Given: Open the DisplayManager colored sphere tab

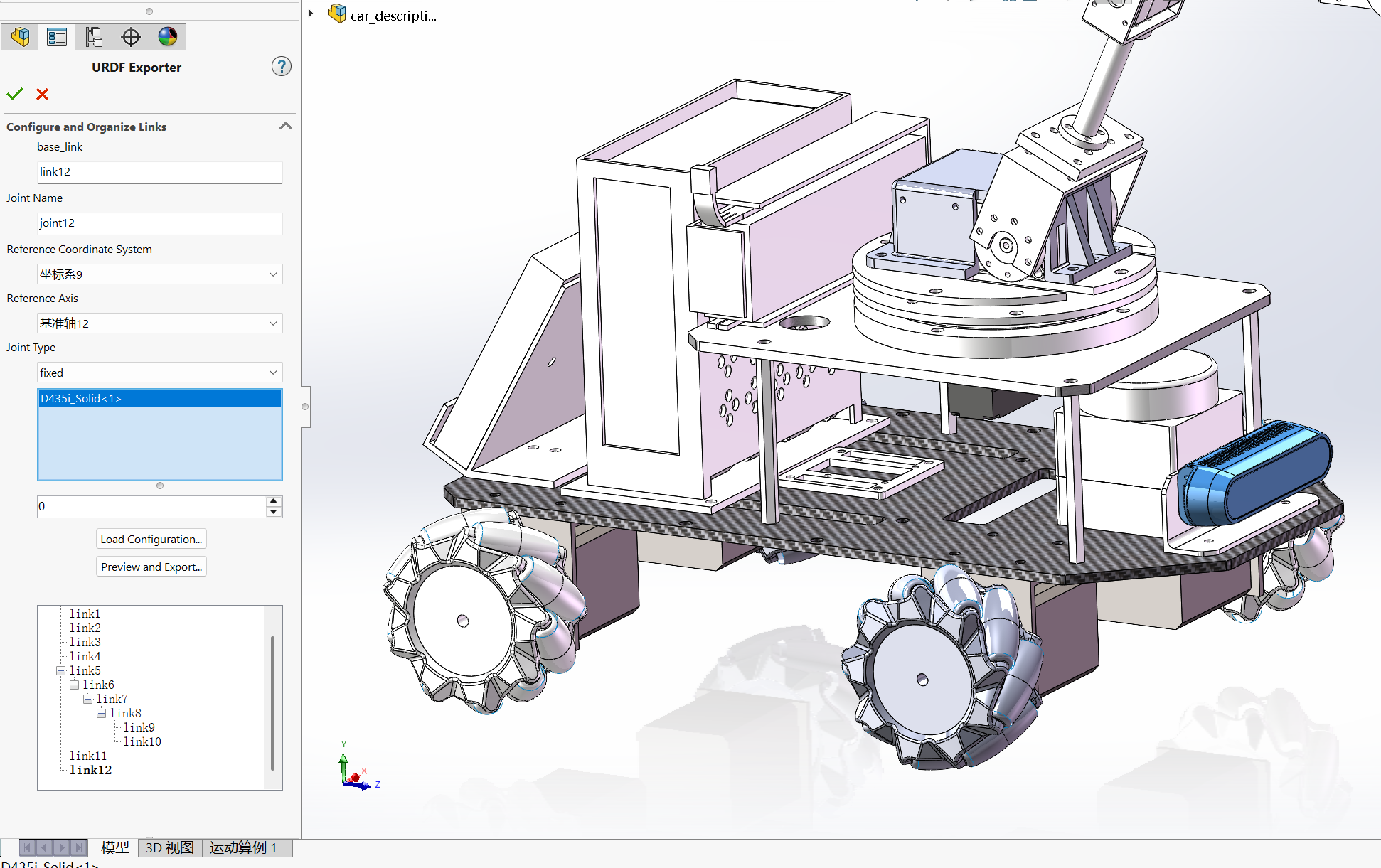Looking at the screenshot, I should point(168,36).
